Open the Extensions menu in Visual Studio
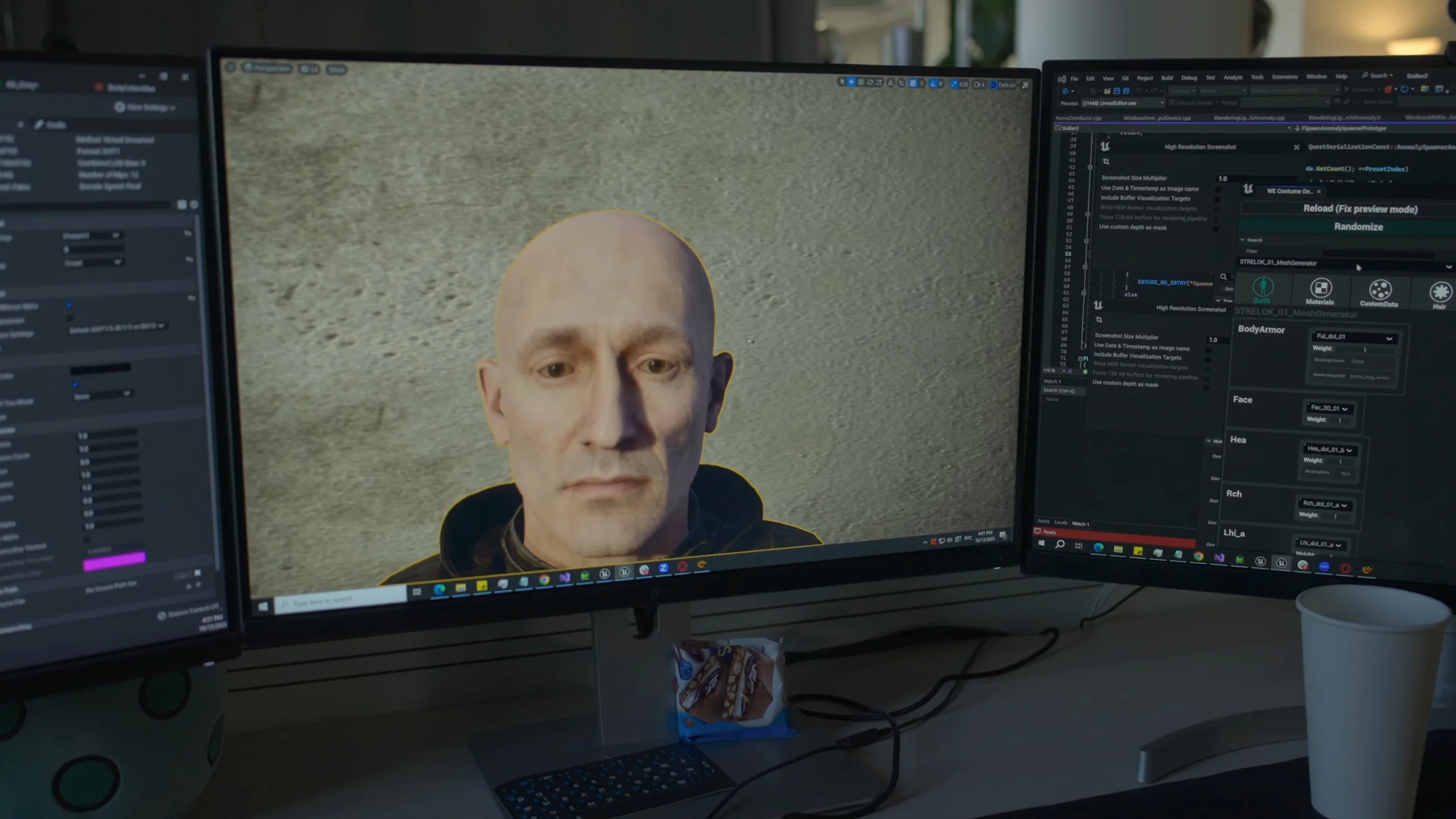This screenshot has width=1456, height=819. coord(1285,77)
